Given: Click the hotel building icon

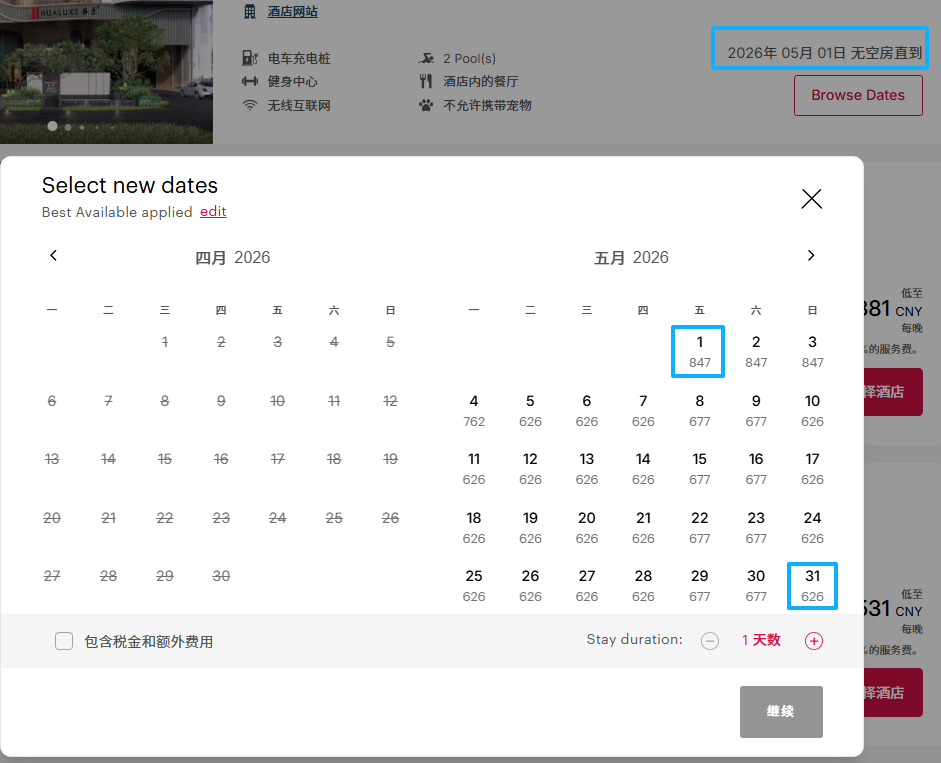Looking at the screenshot, I should click(x=250, y=12).
